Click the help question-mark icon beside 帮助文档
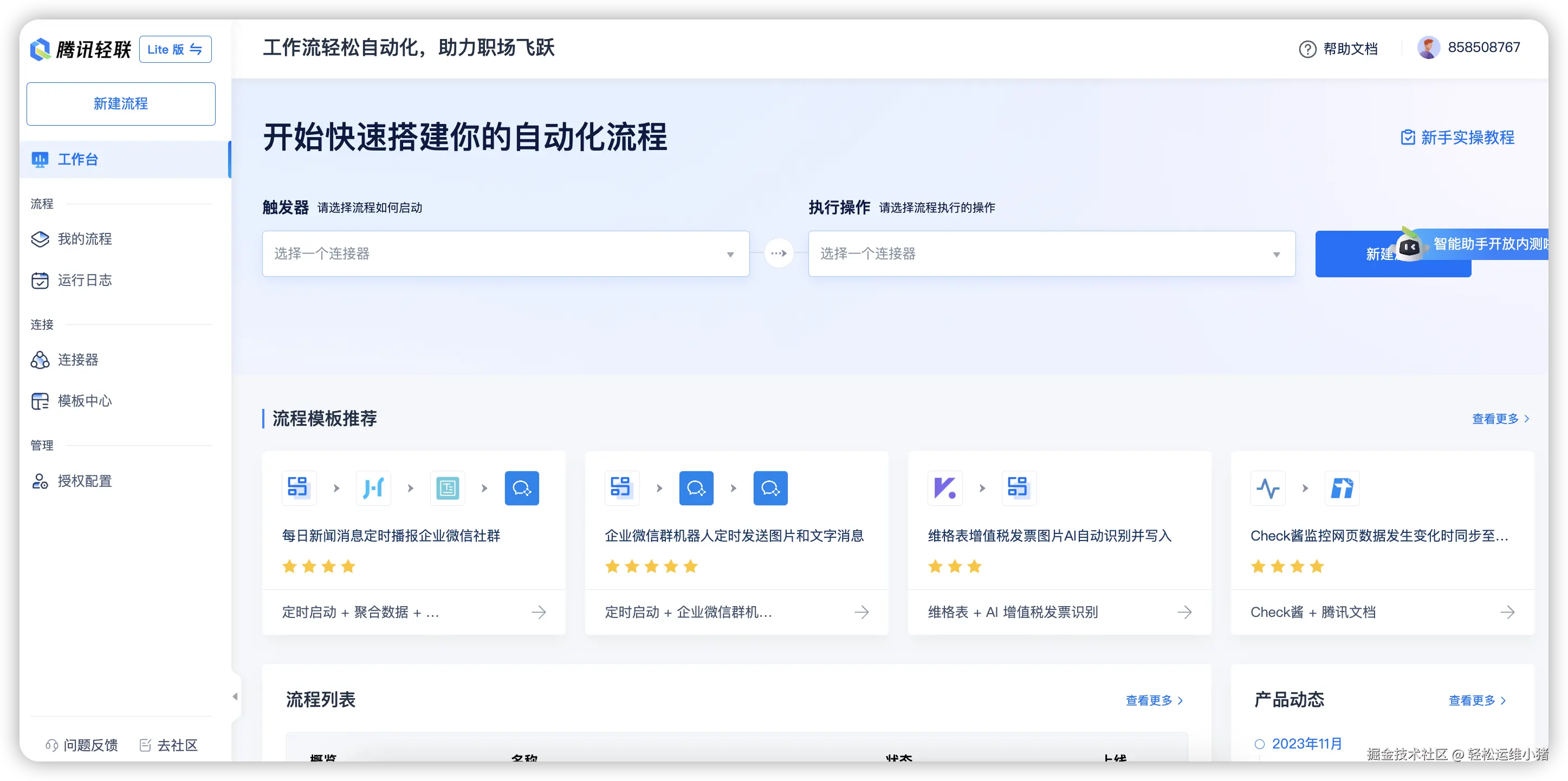1568x781 pixels. coord(1307,49)
